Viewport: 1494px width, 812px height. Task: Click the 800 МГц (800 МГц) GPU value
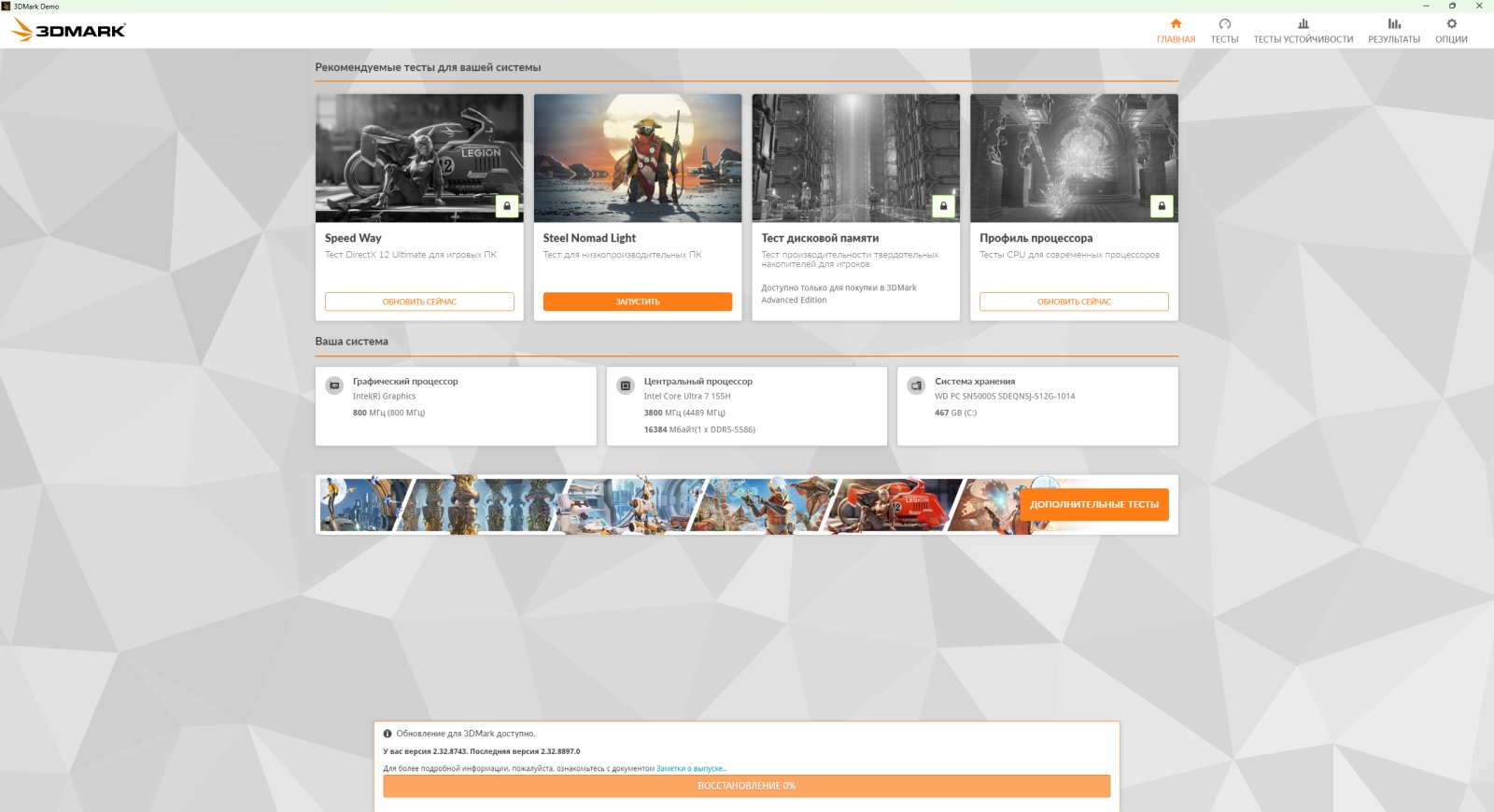pyautogui.click(x=388, y=413)
